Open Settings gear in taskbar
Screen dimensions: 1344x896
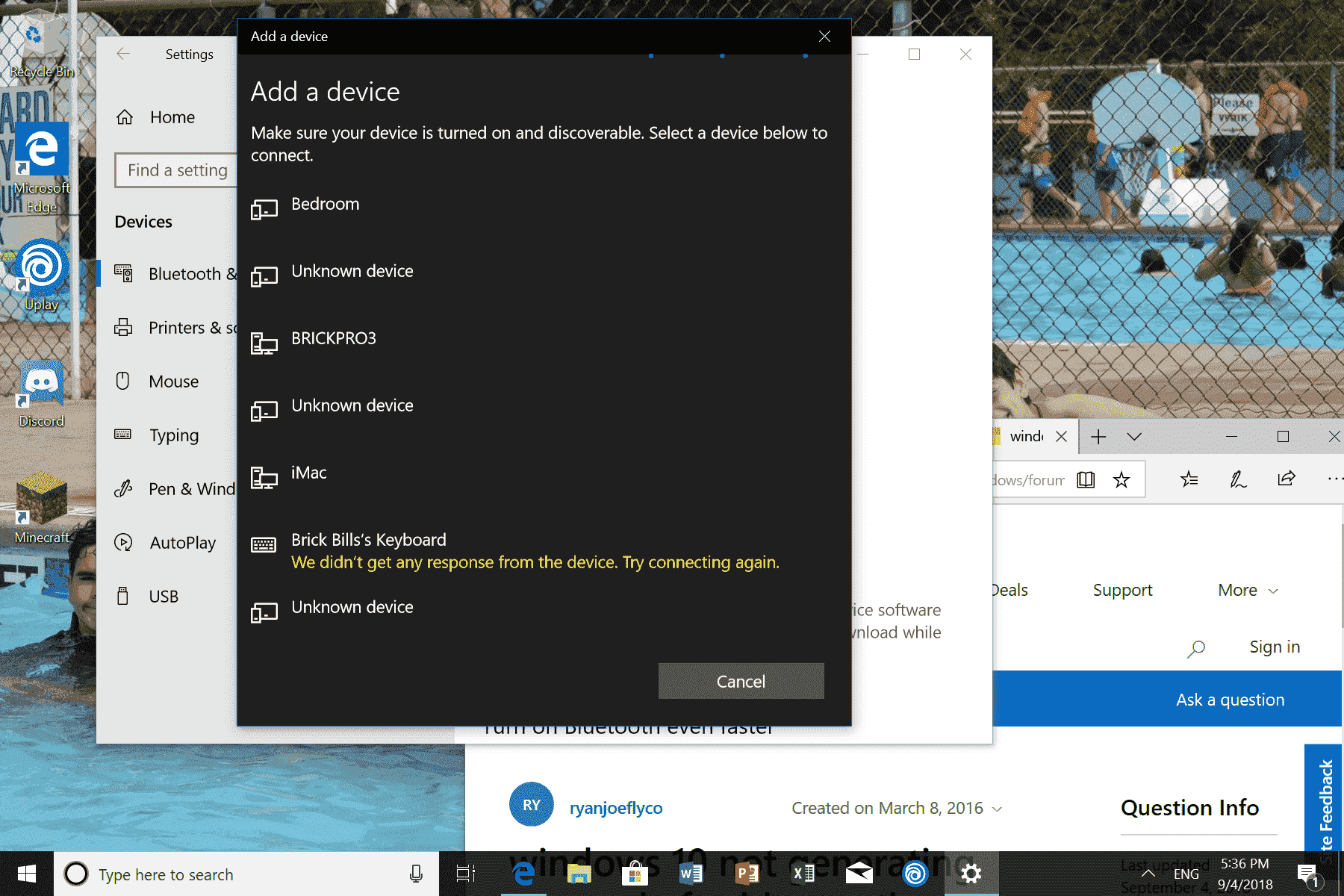(971, 874)
